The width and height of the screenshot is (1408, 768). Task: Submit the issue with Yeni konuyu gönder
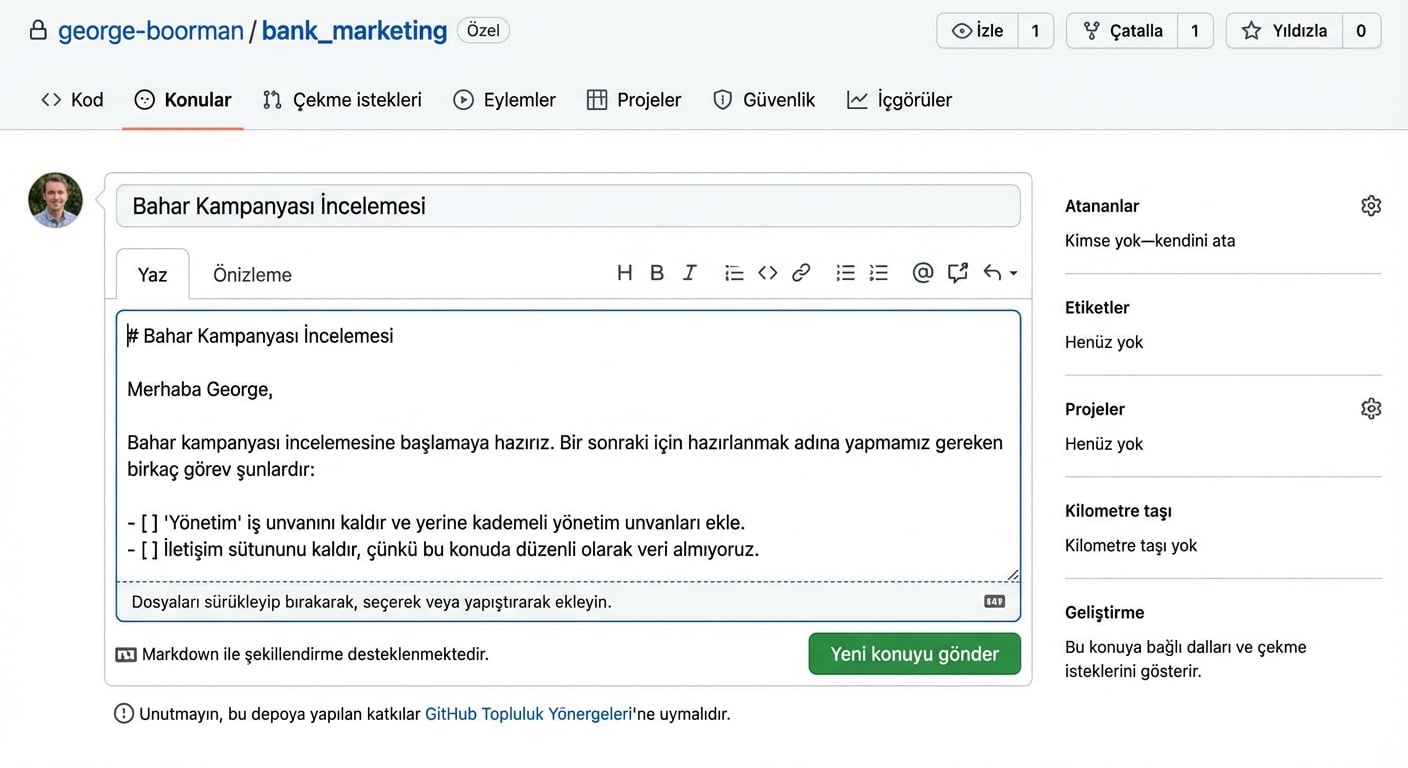coord(914,653)
